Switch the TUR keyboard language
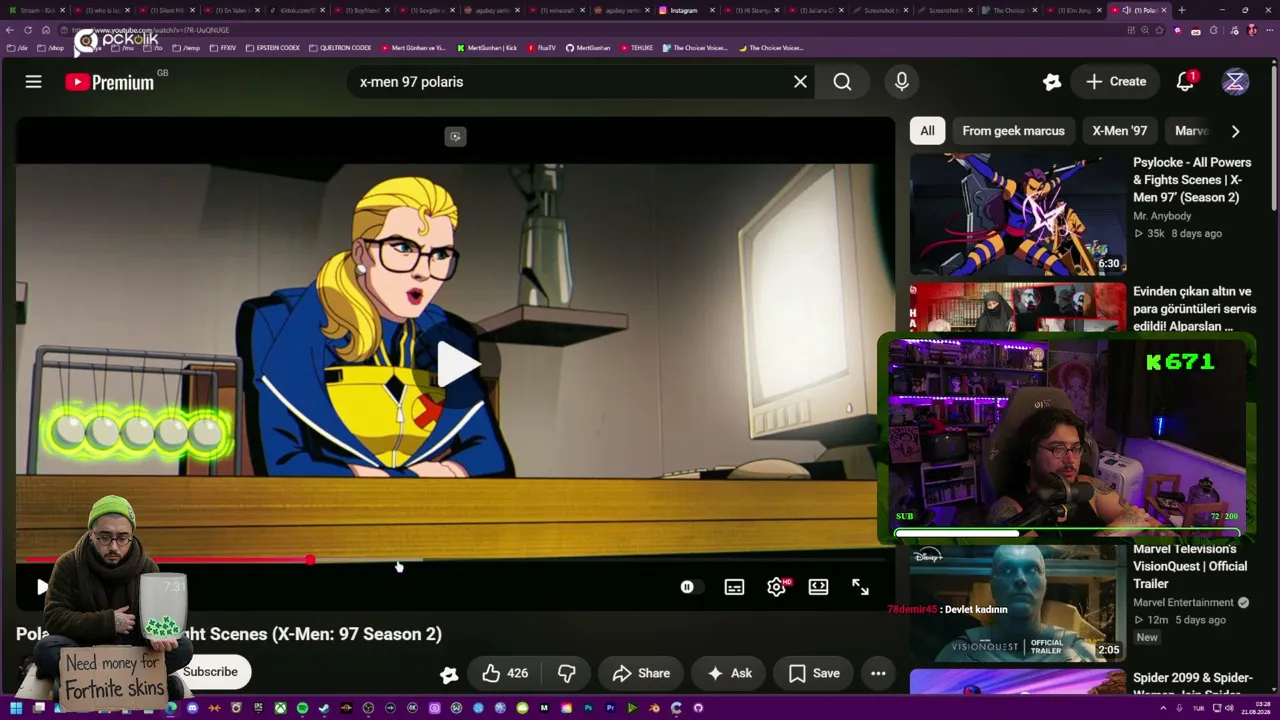The image size is (1280, 720). 1198,708
